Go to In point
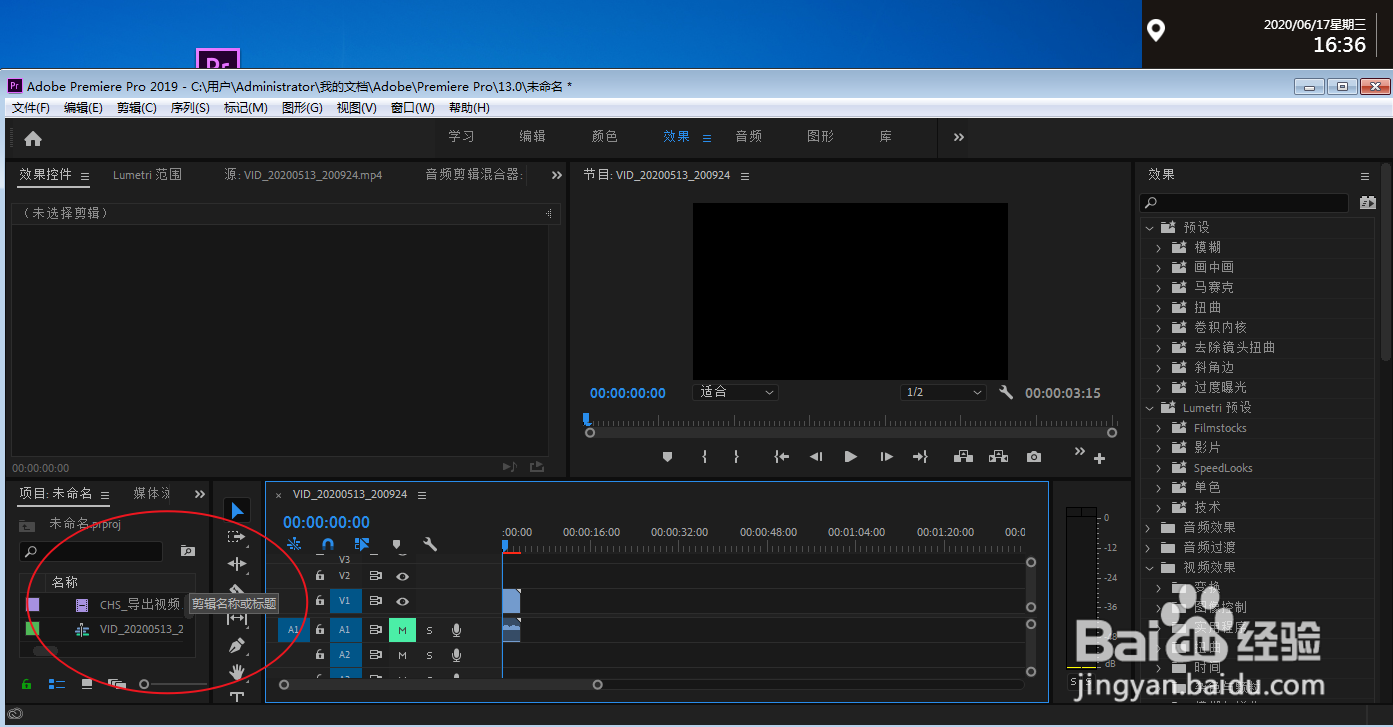 (782, 457)
